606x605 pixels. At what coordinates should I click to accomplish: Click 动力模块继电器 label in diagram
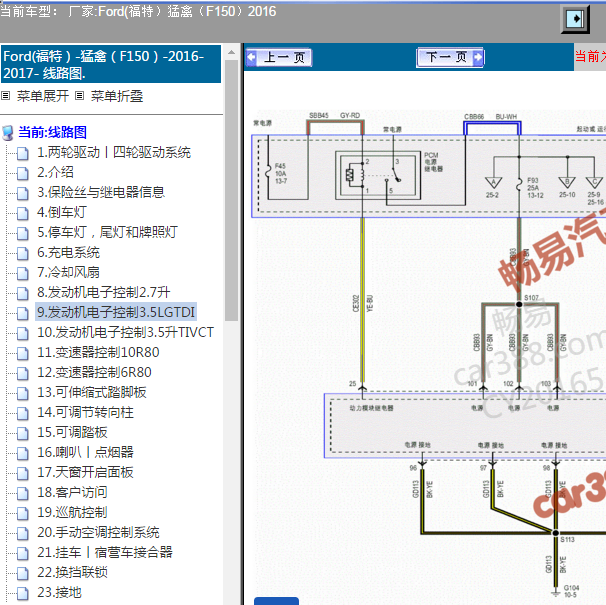[x=371, y=408]
